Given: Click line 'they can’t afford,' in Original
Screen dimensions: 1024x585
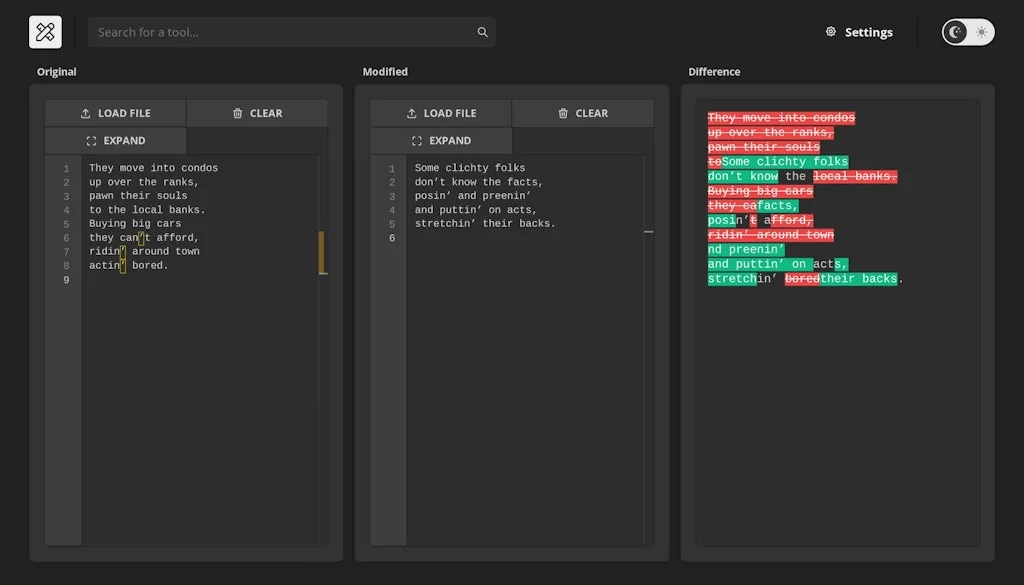Looking at the screenshot, I should [144, 238].
